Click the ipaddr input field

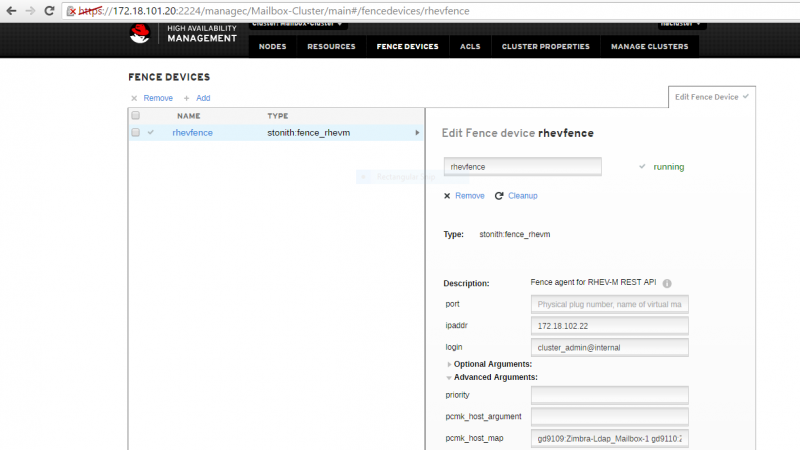609,326
